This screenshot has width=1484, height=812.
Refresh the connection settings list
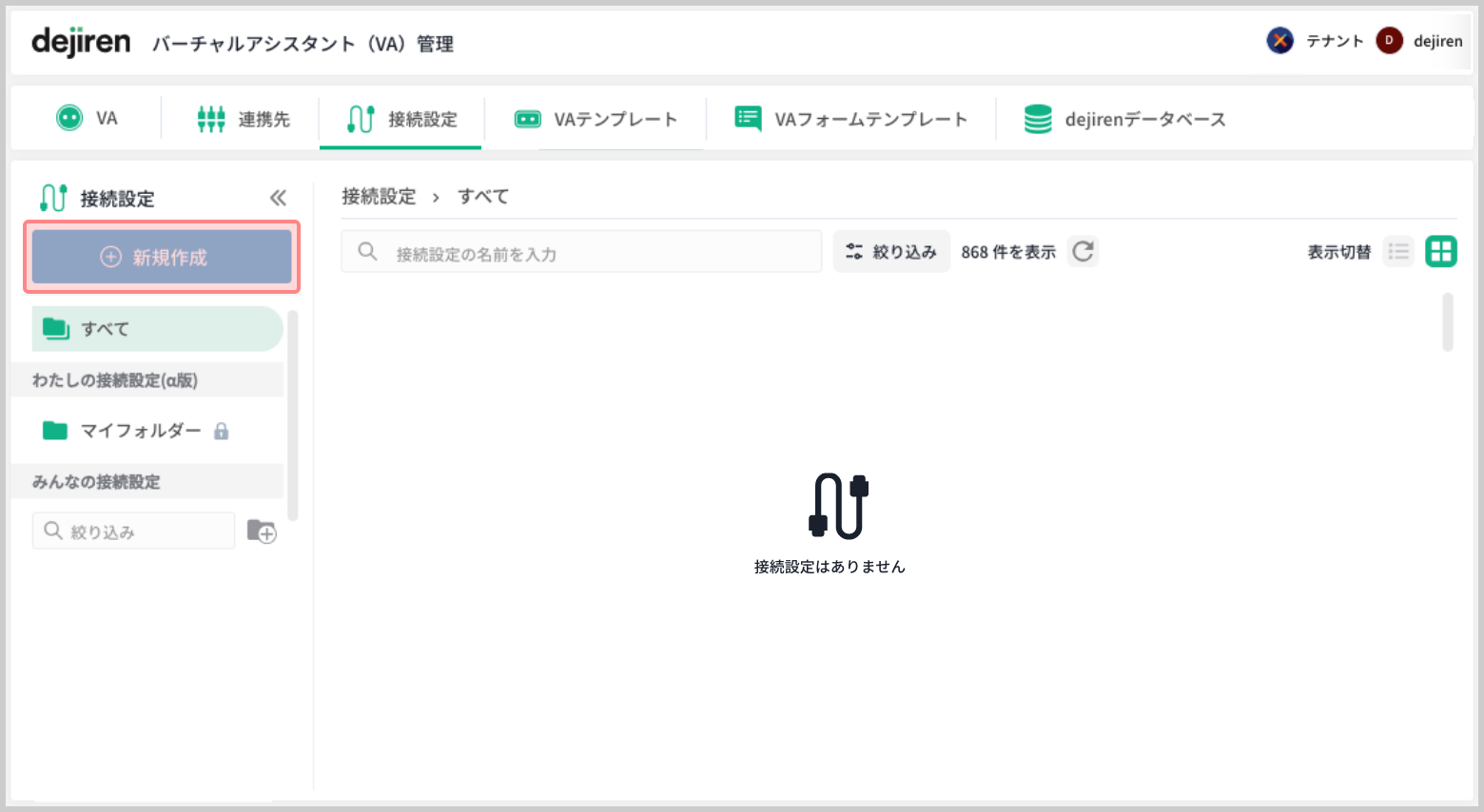click(x=1083, y=251)
